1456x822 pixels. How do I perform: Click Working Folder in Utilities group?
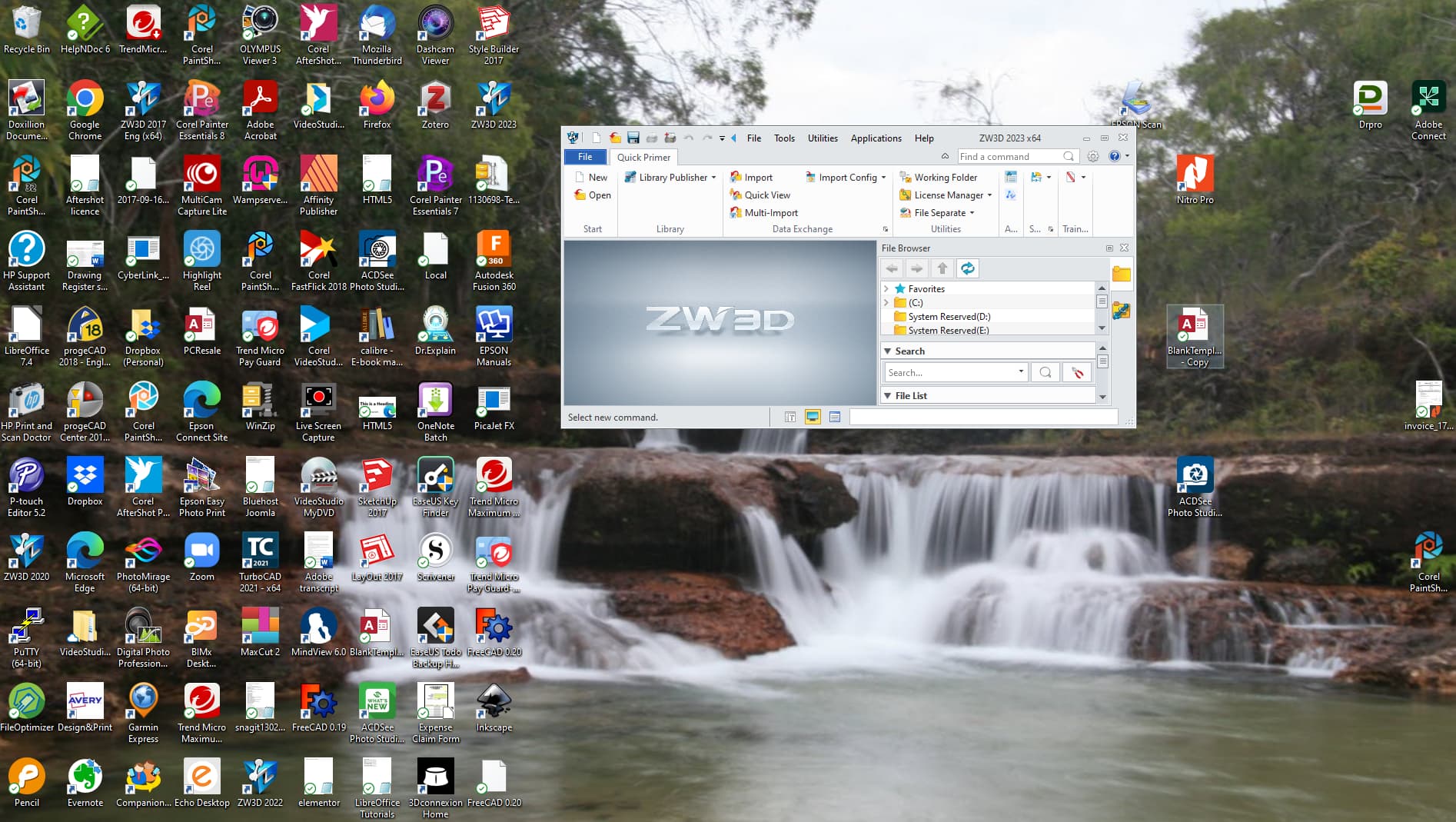pos(938,177)
